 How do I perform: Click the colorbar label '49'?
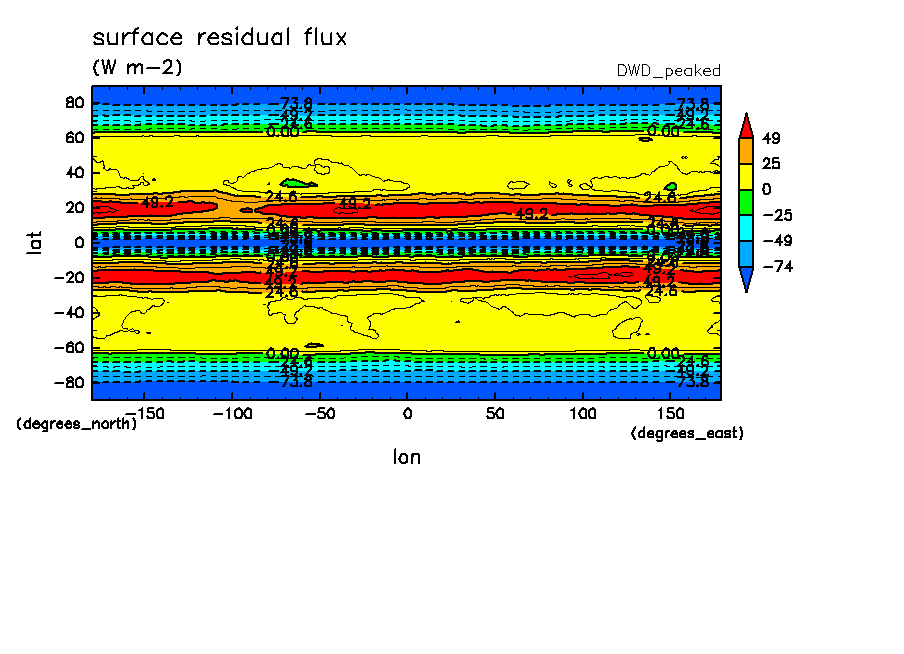771,138
